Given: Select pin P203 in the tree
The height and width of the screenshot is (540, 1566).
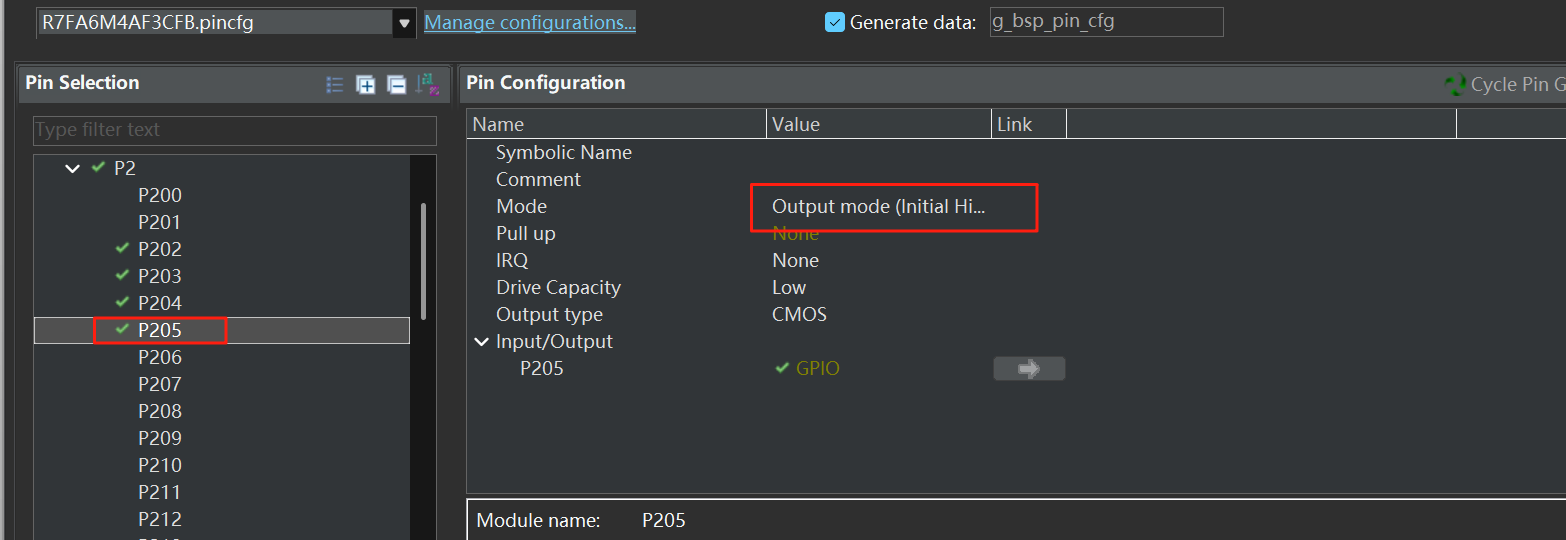Looking at the screenshot, I should 159,276.
